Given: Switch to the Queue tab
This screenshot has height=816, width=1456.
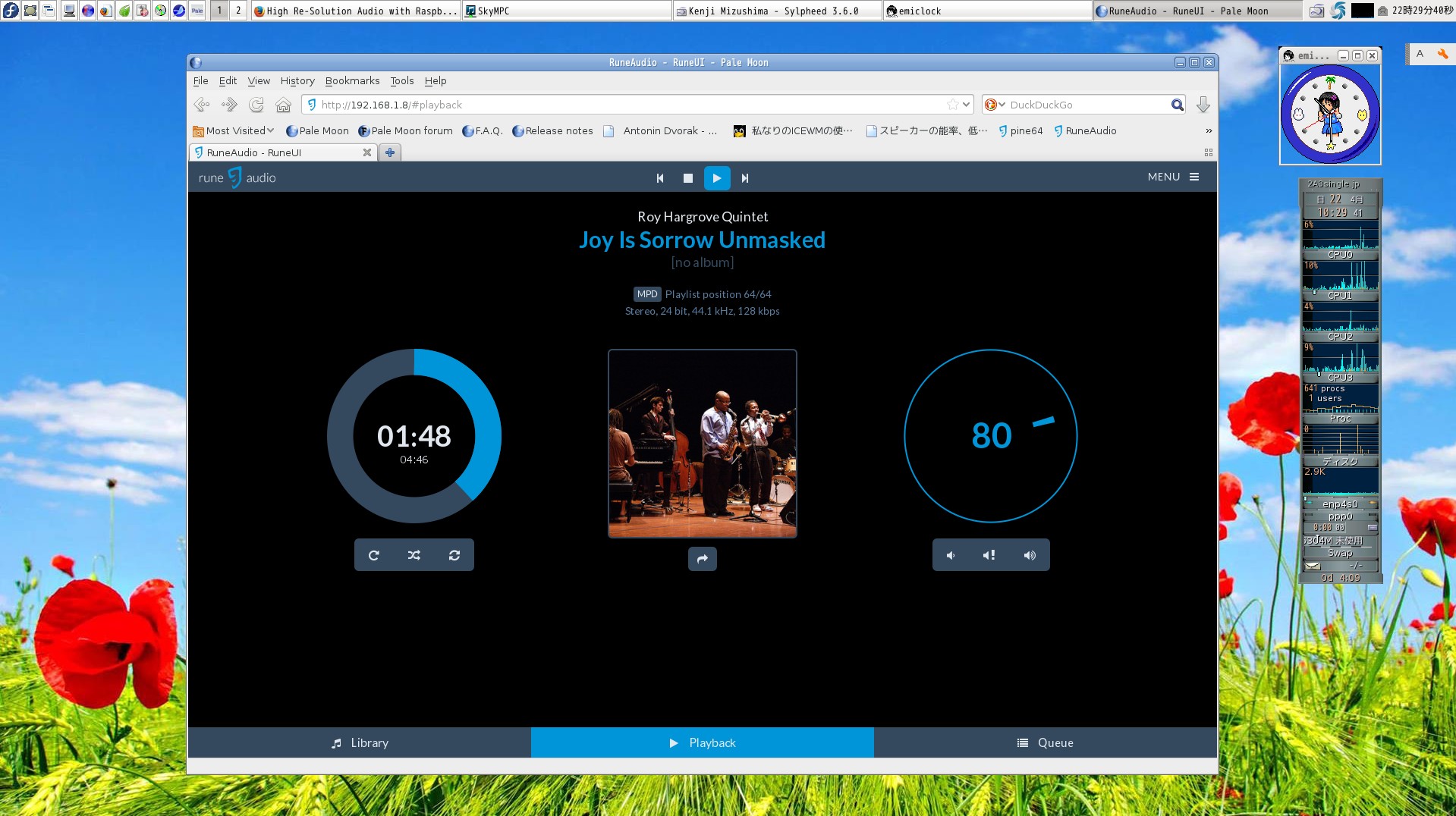Looking at the screenshot, I should pos(1045,742).
